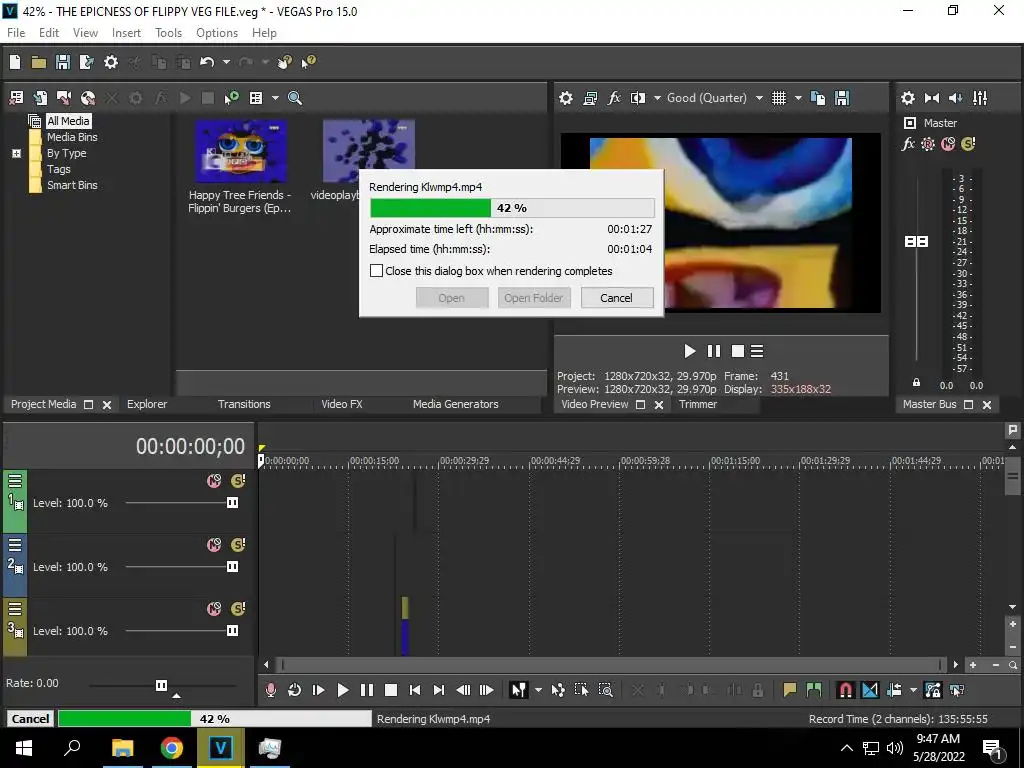This screenshot has height=768, width=1024.
Task: Click the Open button in render dialog
Action: (x=452, y=298)
